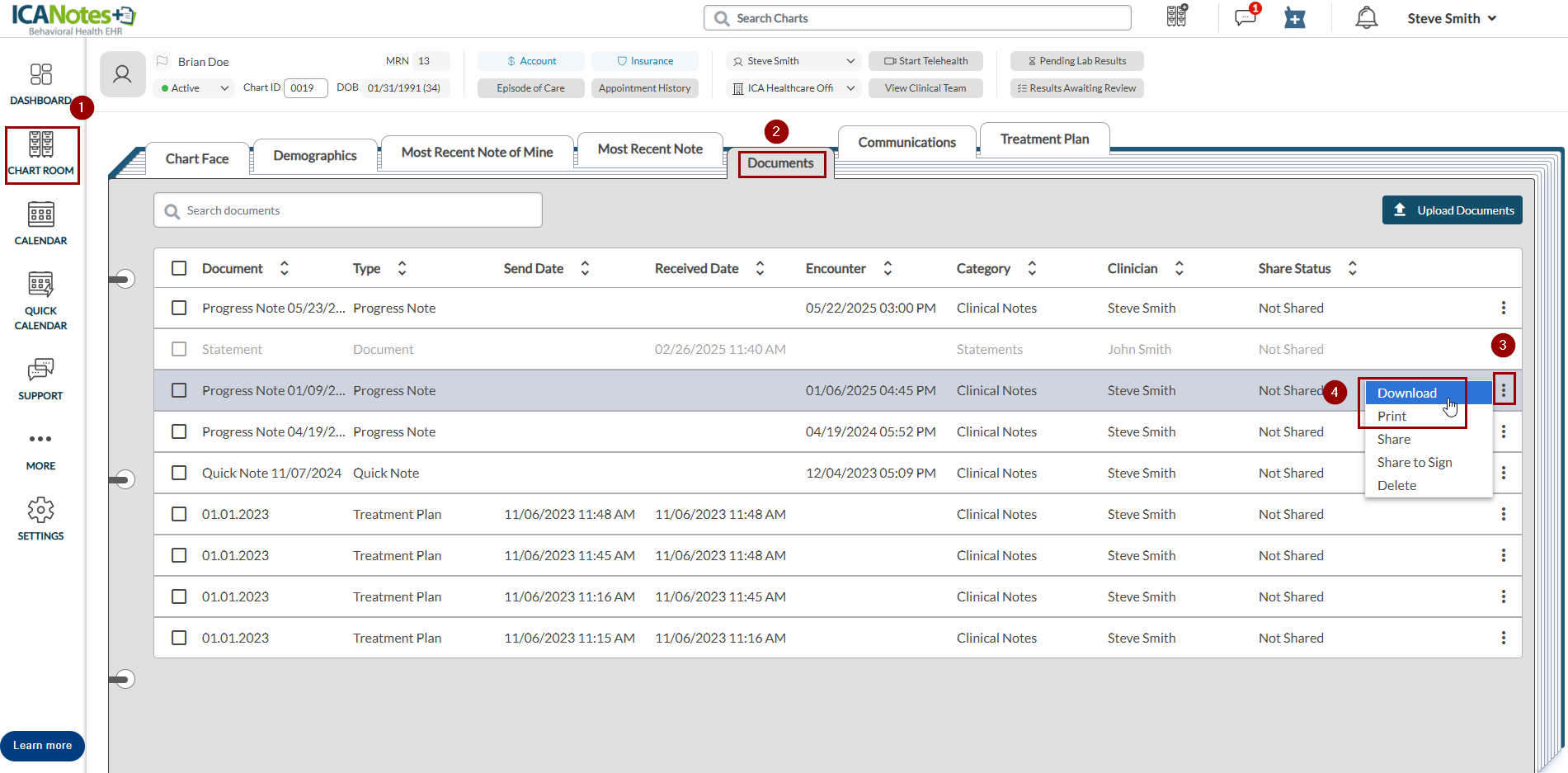
Task: Open the Steve Smith clinician dropdown
Action: coord(793,61)
